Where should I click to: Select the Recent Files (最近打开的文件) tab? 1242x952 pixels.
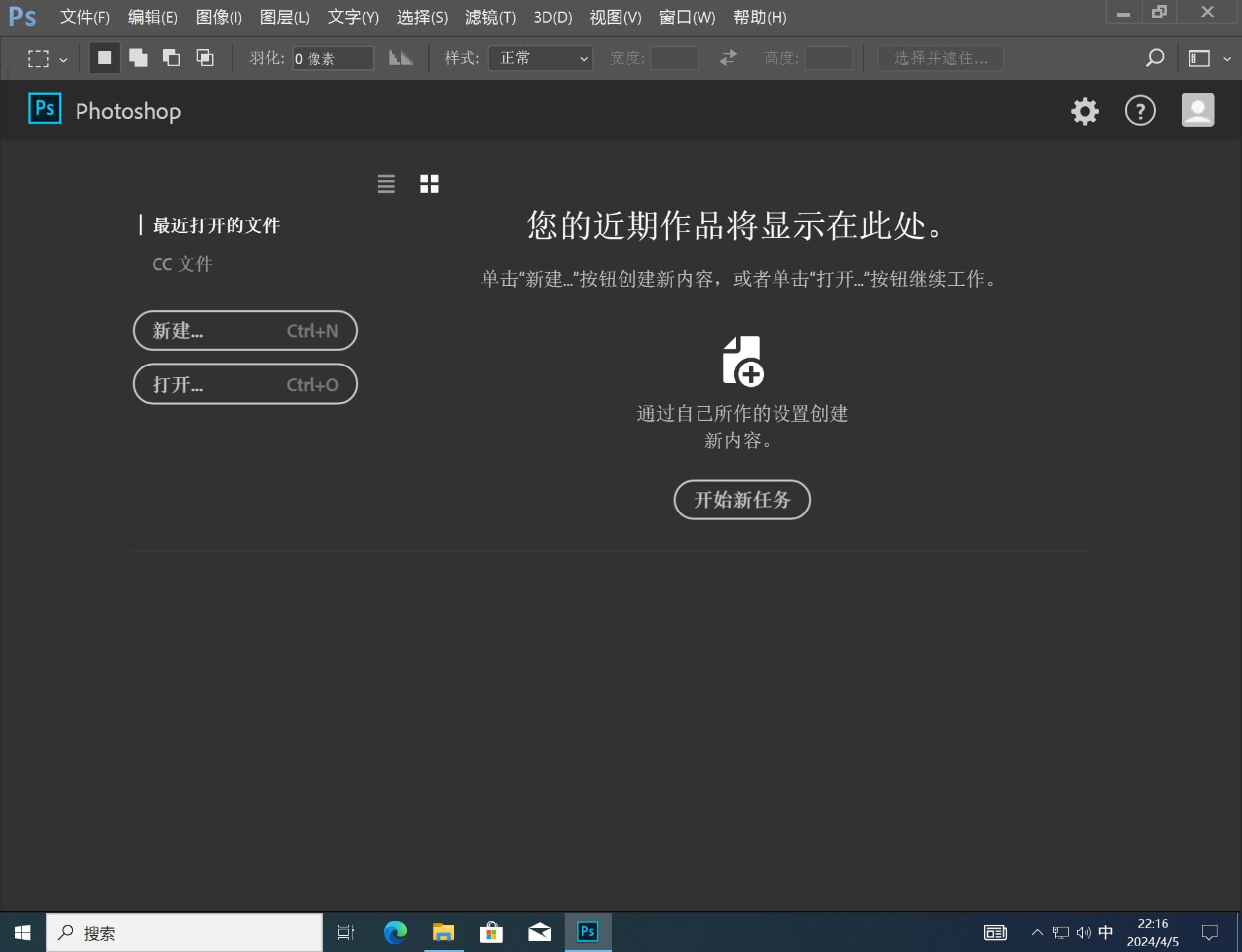click(217, 225)
